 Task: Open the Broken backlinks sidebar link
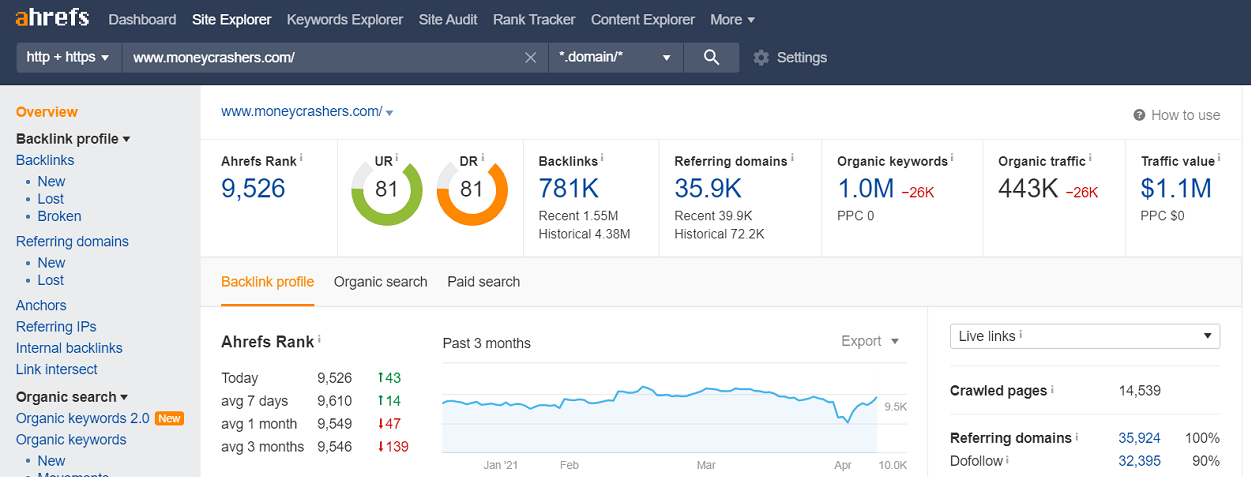pos(59,216)
